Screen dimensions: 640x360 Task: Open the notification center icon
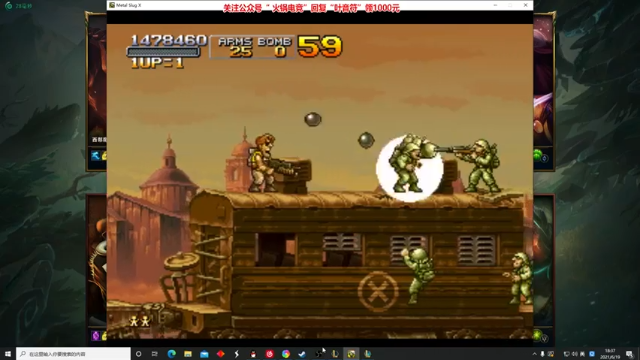tap(629, 354)
